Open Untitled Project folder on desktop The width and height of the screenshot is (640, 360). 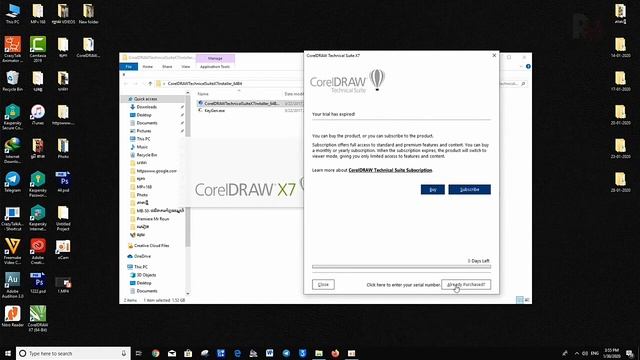pos(63,218)
